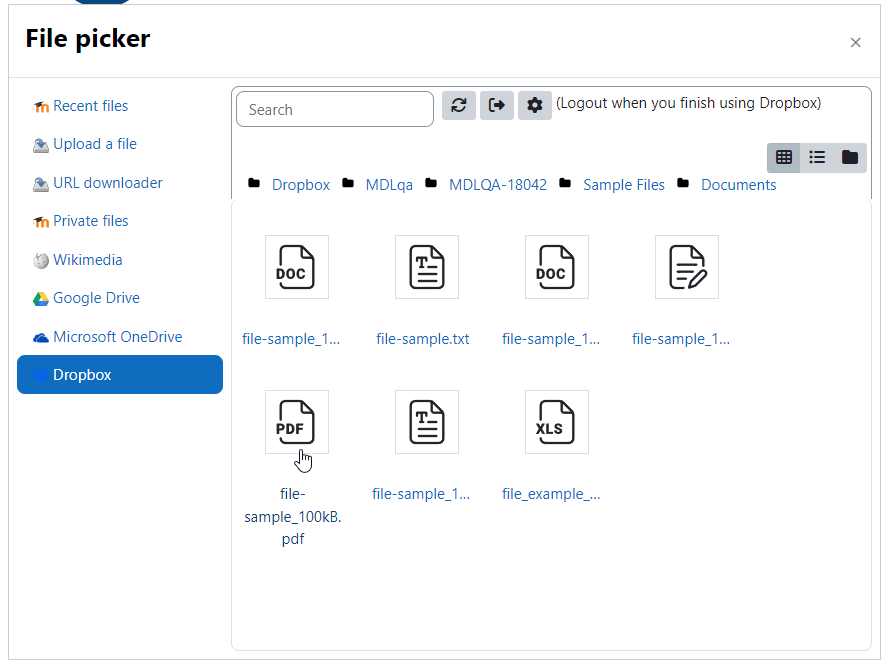Click file-sample_1... name under second DOC
Screen dimensions: 895x668
coord(551,339)
